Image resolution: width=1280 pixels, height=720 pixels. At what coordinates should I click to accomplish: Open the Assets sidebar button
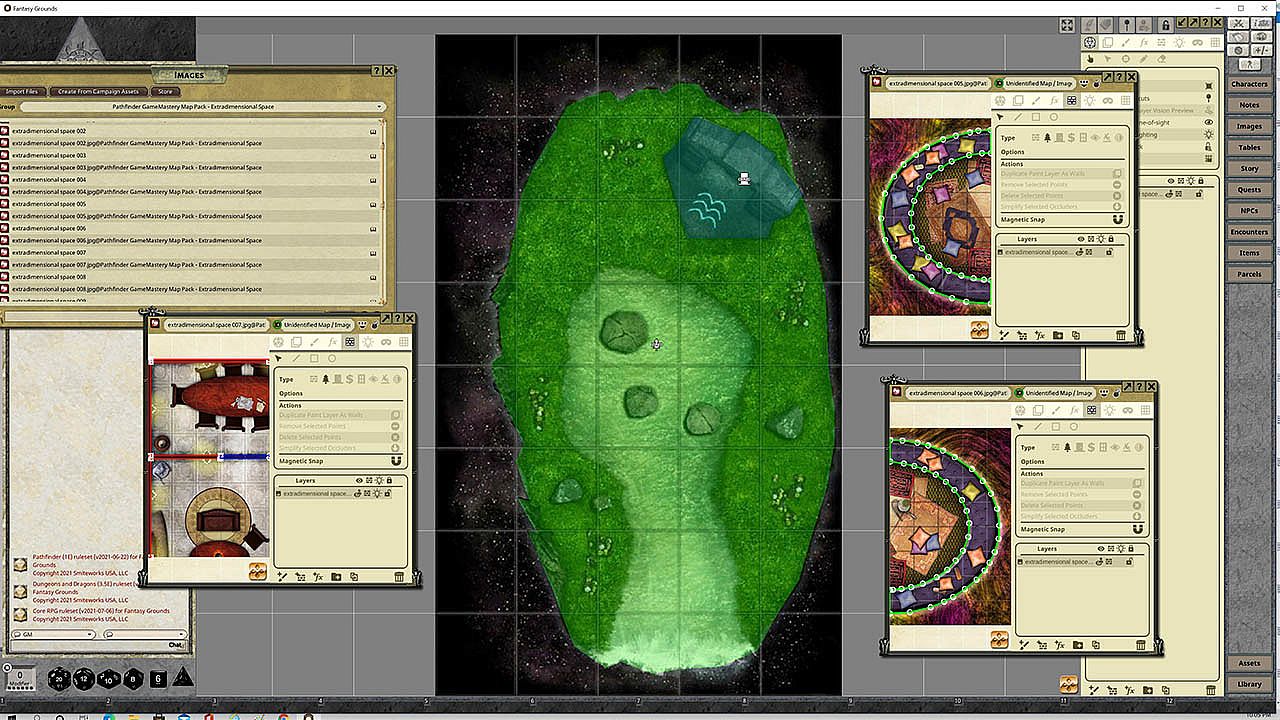(x=1249, y=663)
